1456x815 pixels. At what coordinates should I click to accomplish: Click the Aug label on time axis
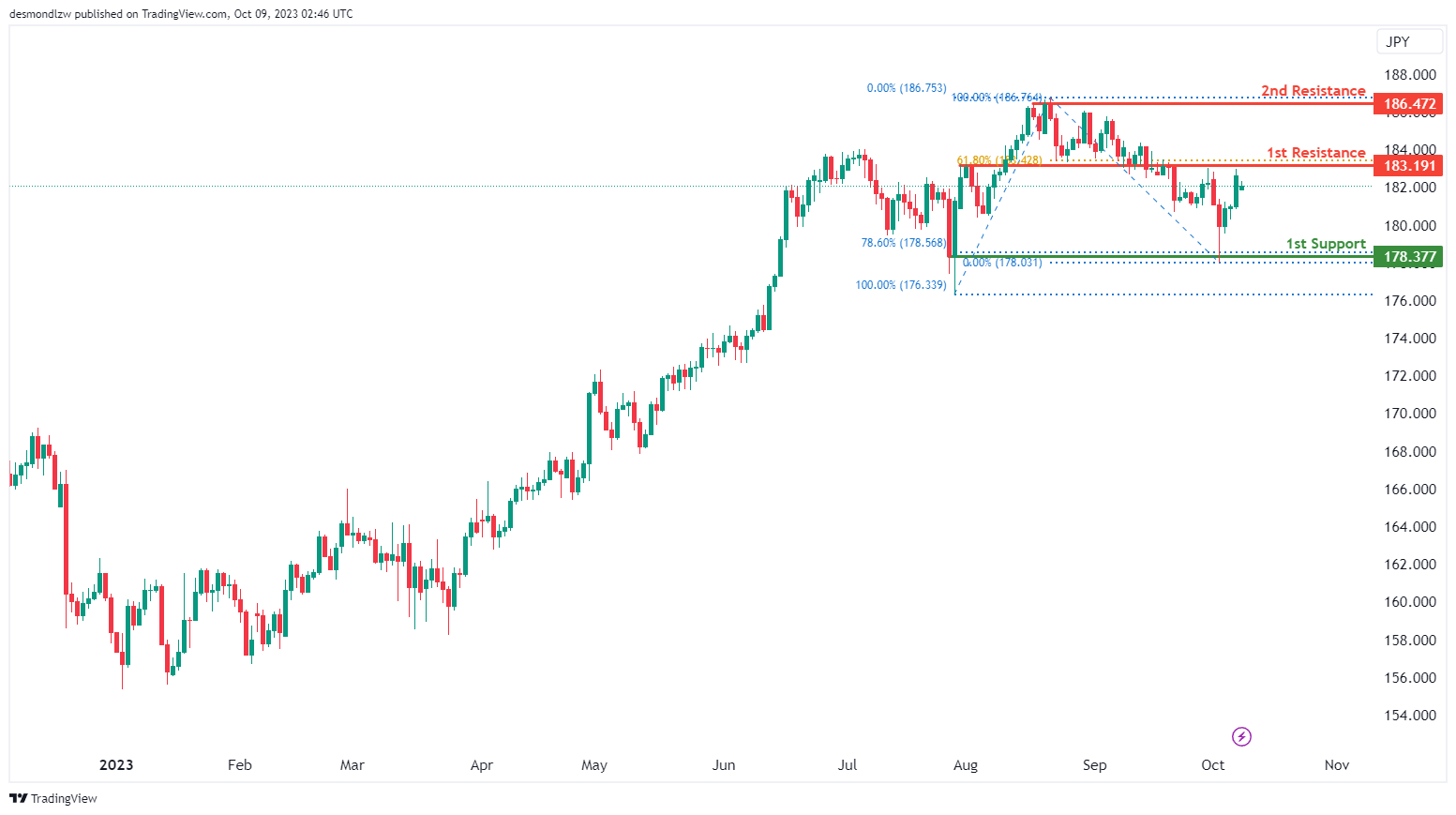tap(965, 765)
